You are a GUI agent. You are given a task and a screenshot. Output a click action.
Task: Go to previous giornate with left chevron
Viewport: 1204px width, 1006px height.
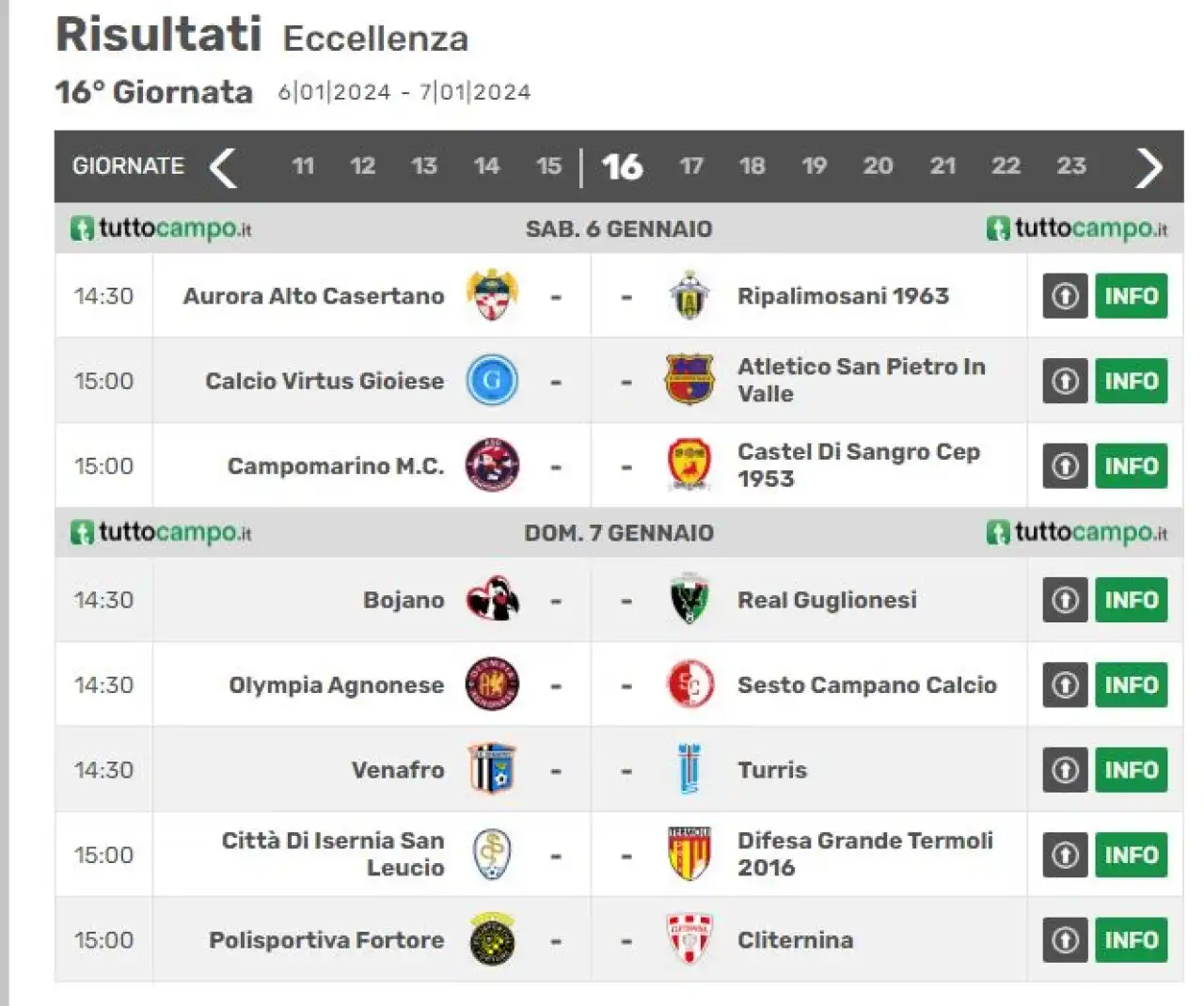click(x=223, y=167)
